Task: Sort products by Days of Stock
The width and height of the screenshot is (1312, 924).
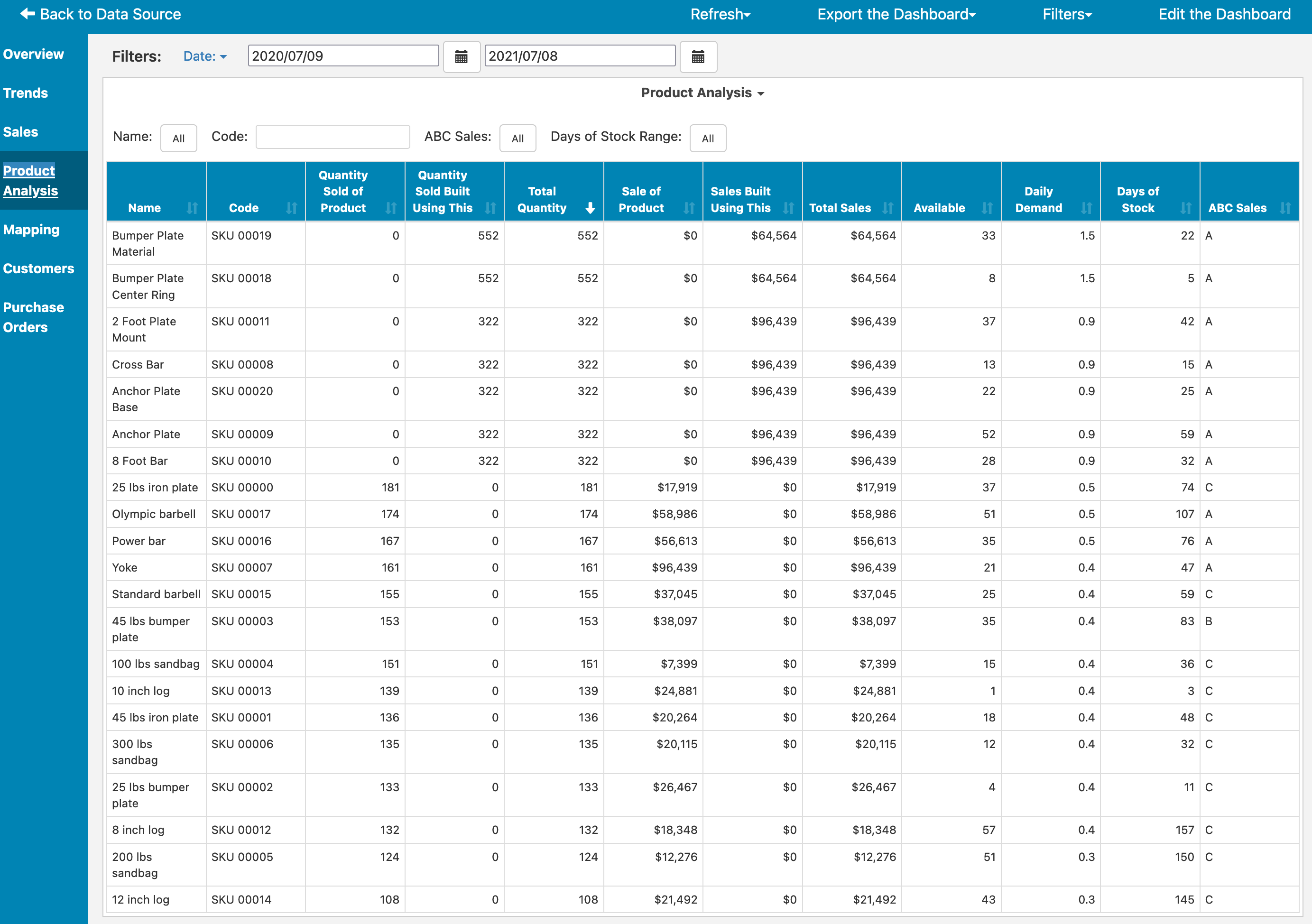Action: [x=1187, y=208]
